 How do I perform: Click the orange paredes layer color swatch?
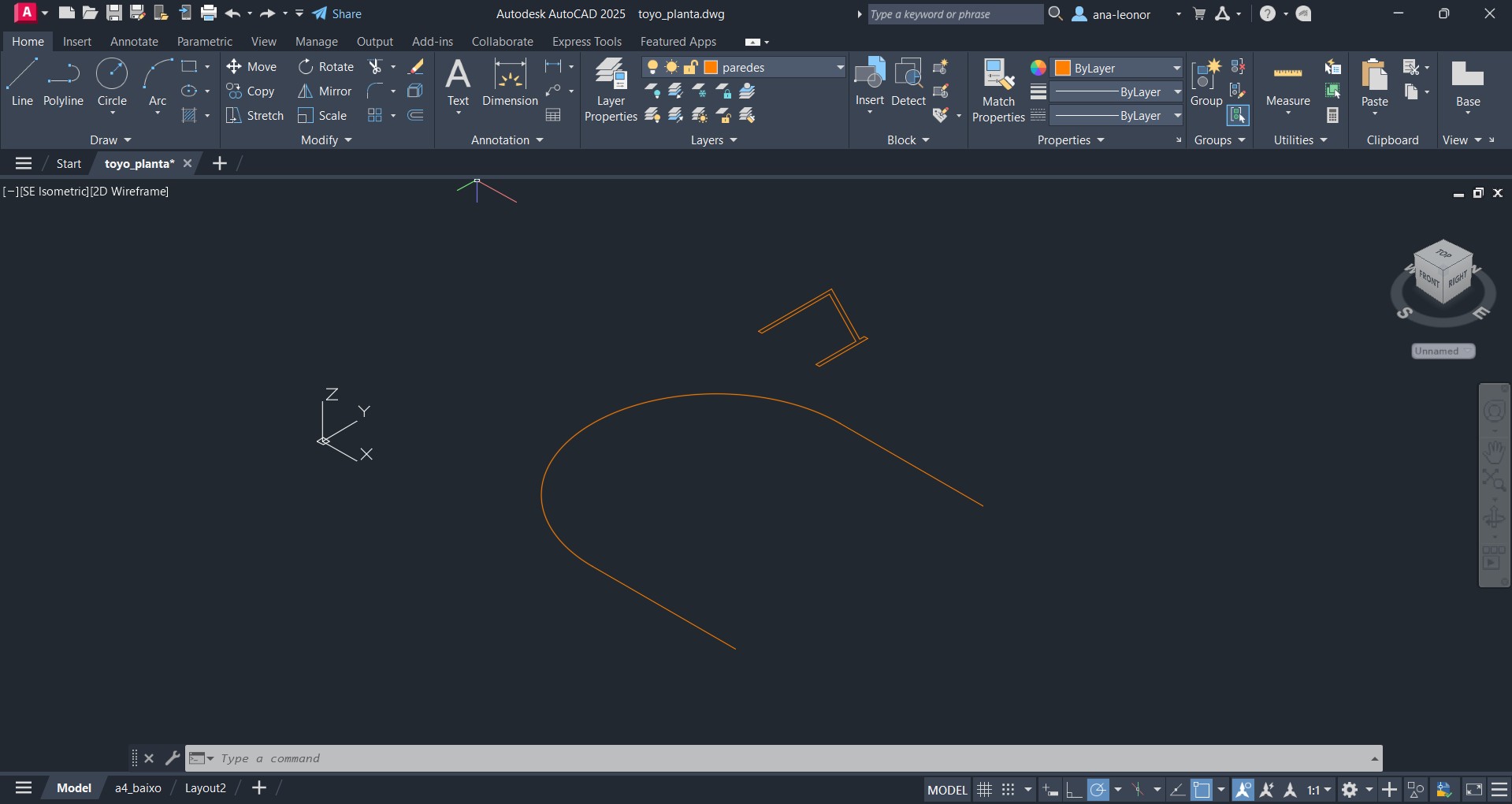[711, 68]
